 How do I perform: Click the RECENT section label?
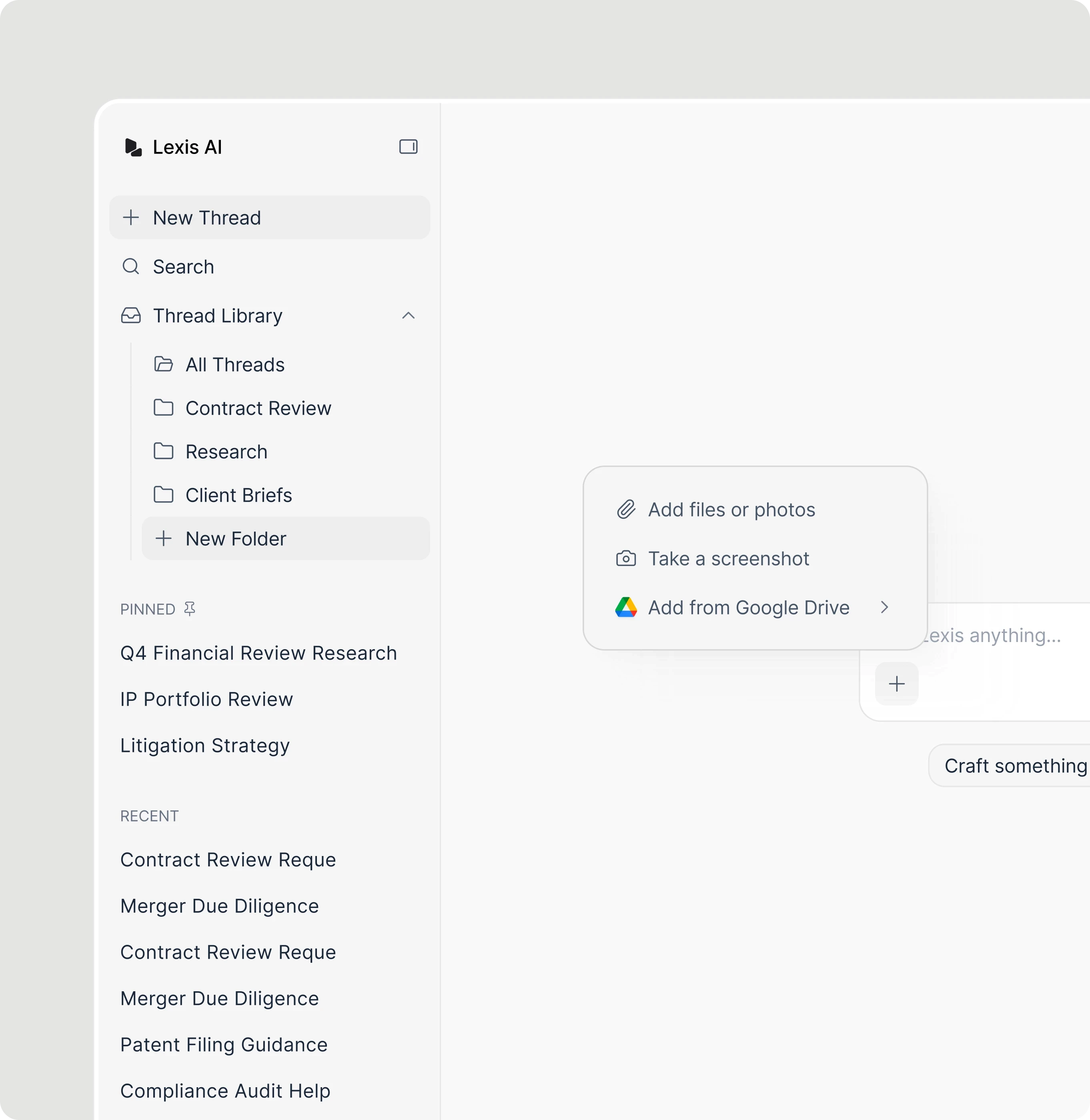coord(149,816)
